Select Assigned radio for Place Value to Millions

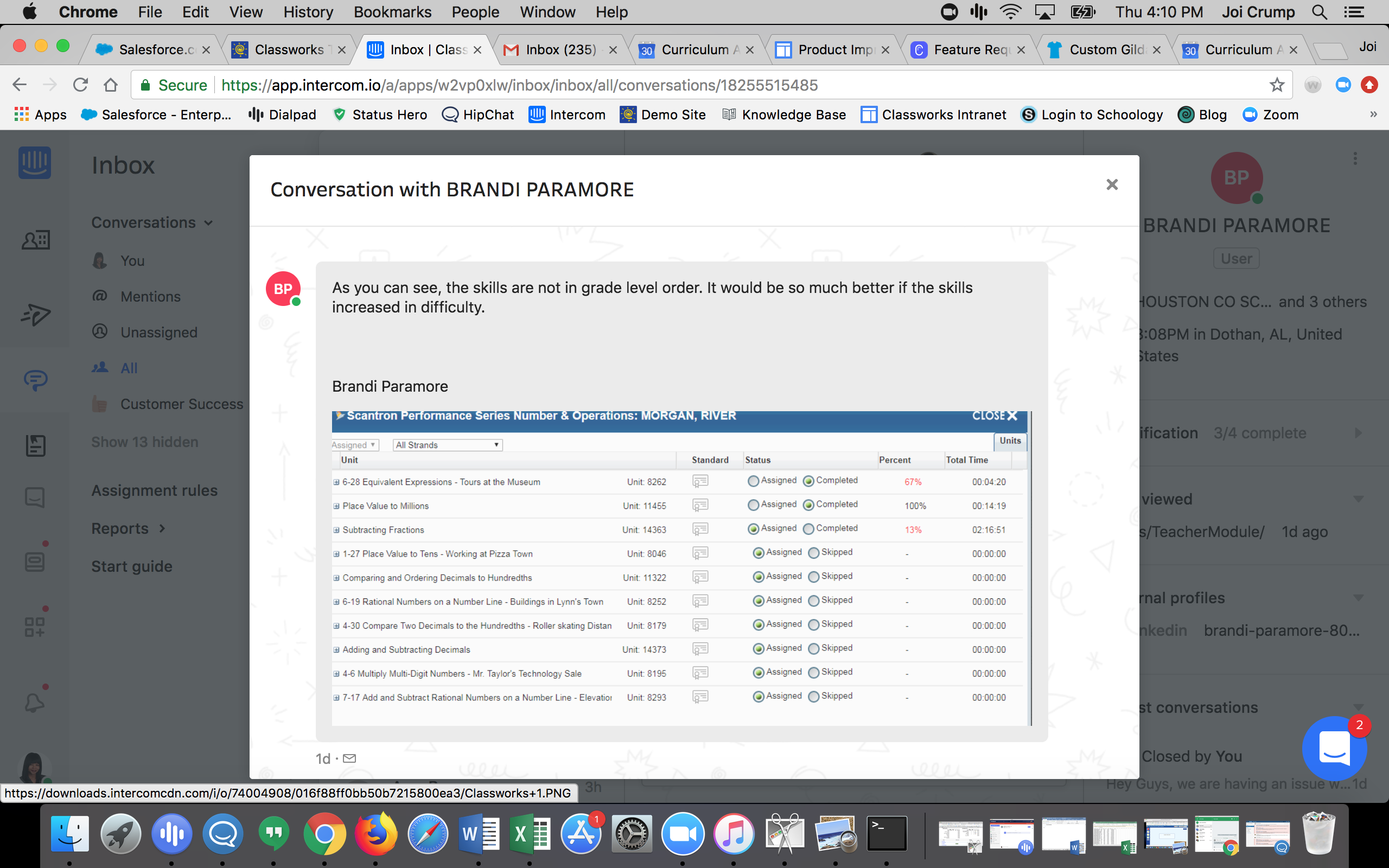point(753,505)
